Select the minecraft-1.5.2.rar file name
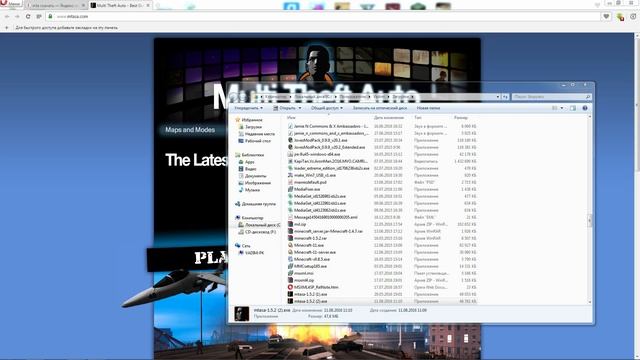The height and width of the screenshot is (360, 640). tap(310, 238)
